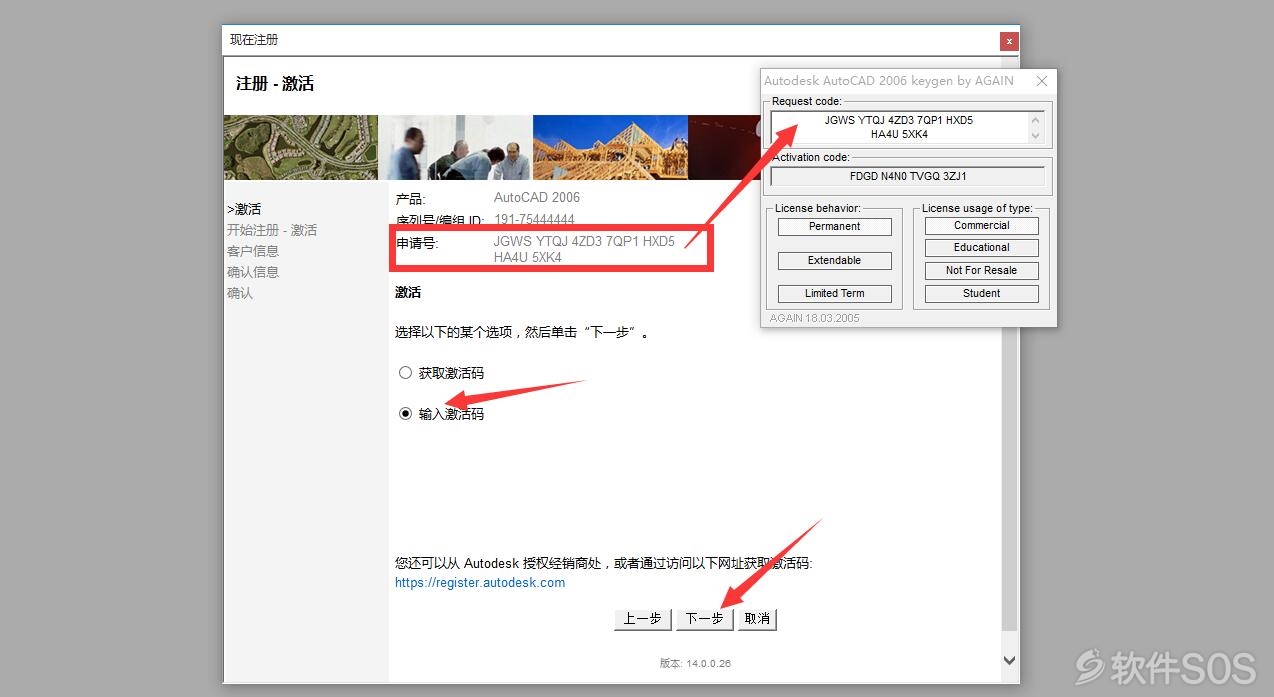Screen dimensions: 1274x697
Task: Click the 申请号 request code value text
Action: point(584,249)
